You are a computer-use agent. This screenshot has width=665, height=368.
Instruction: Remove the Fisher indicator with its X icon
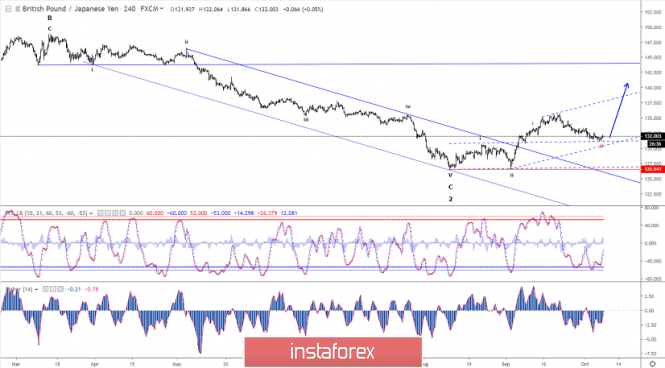[60, 289]
